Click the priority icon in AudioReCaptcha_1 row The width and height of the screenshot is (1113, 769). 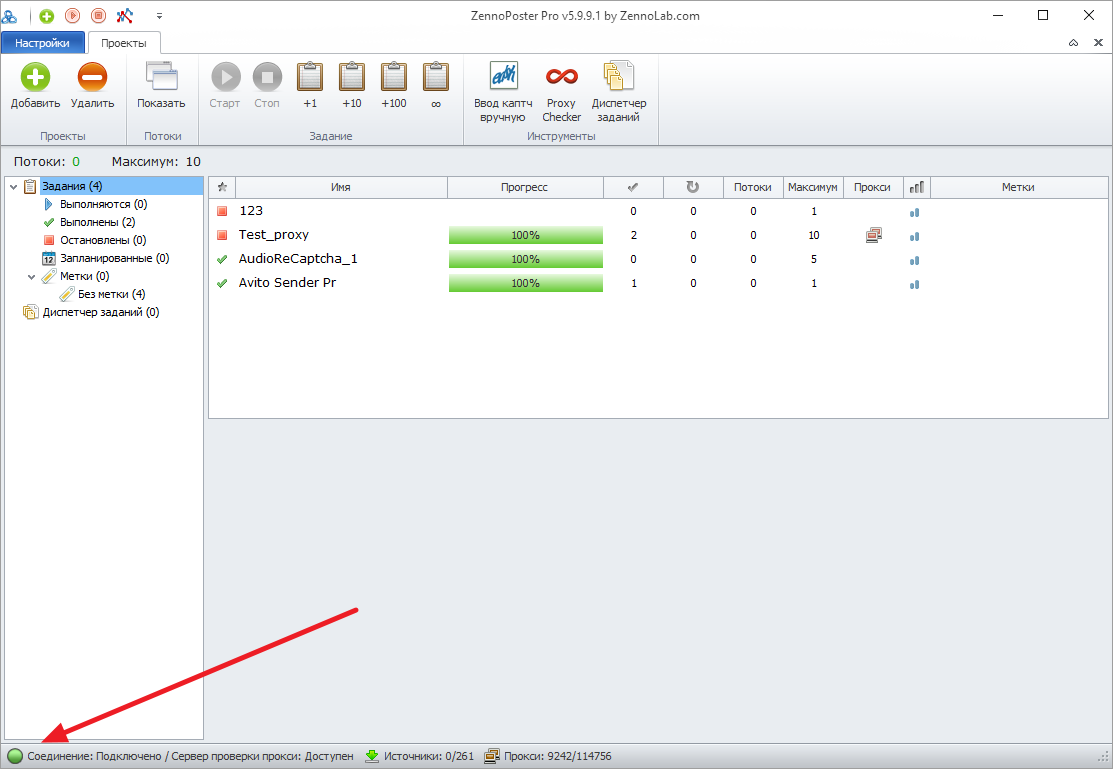pos(914,261)
